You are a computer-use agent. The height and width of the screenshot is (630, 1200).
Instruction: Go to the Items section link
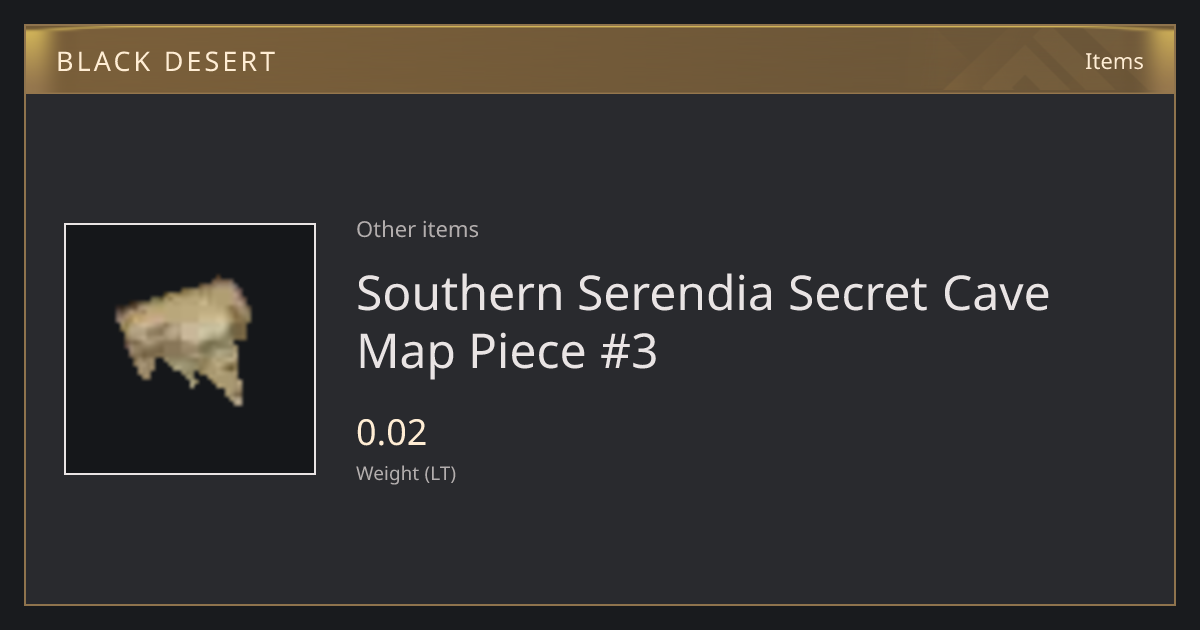pyautogui.click(x=1114, y=61)
